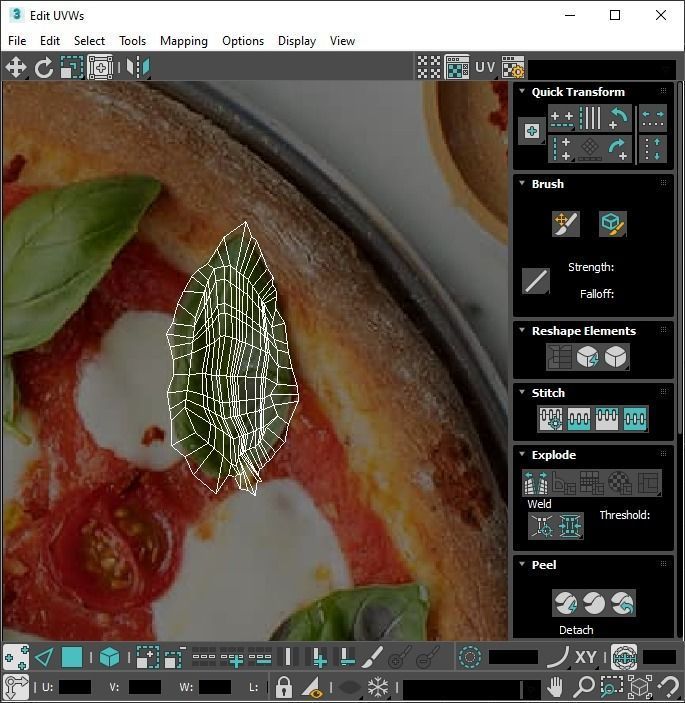Toggle the show map checker window icon
Viewport: 685px width, 703px height.
tap(457, 68)
